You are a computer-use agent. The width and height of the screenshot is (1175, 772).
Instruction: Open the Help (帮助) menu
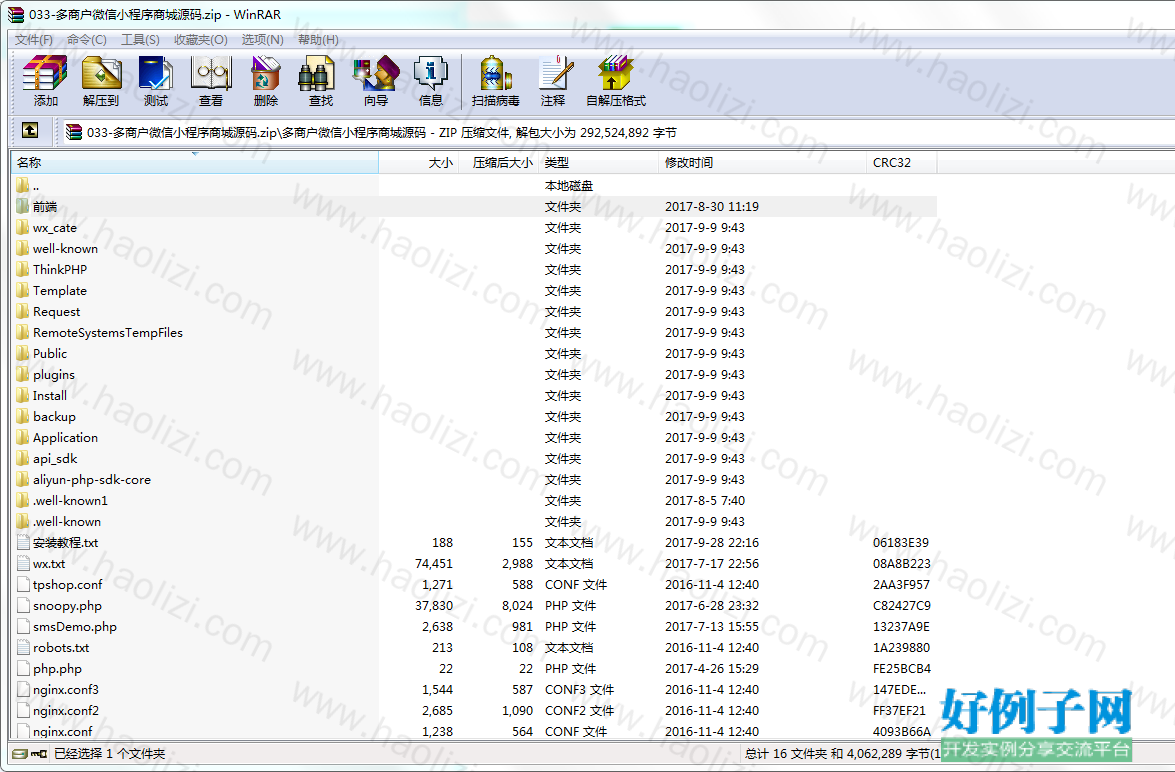click(318, 40)
